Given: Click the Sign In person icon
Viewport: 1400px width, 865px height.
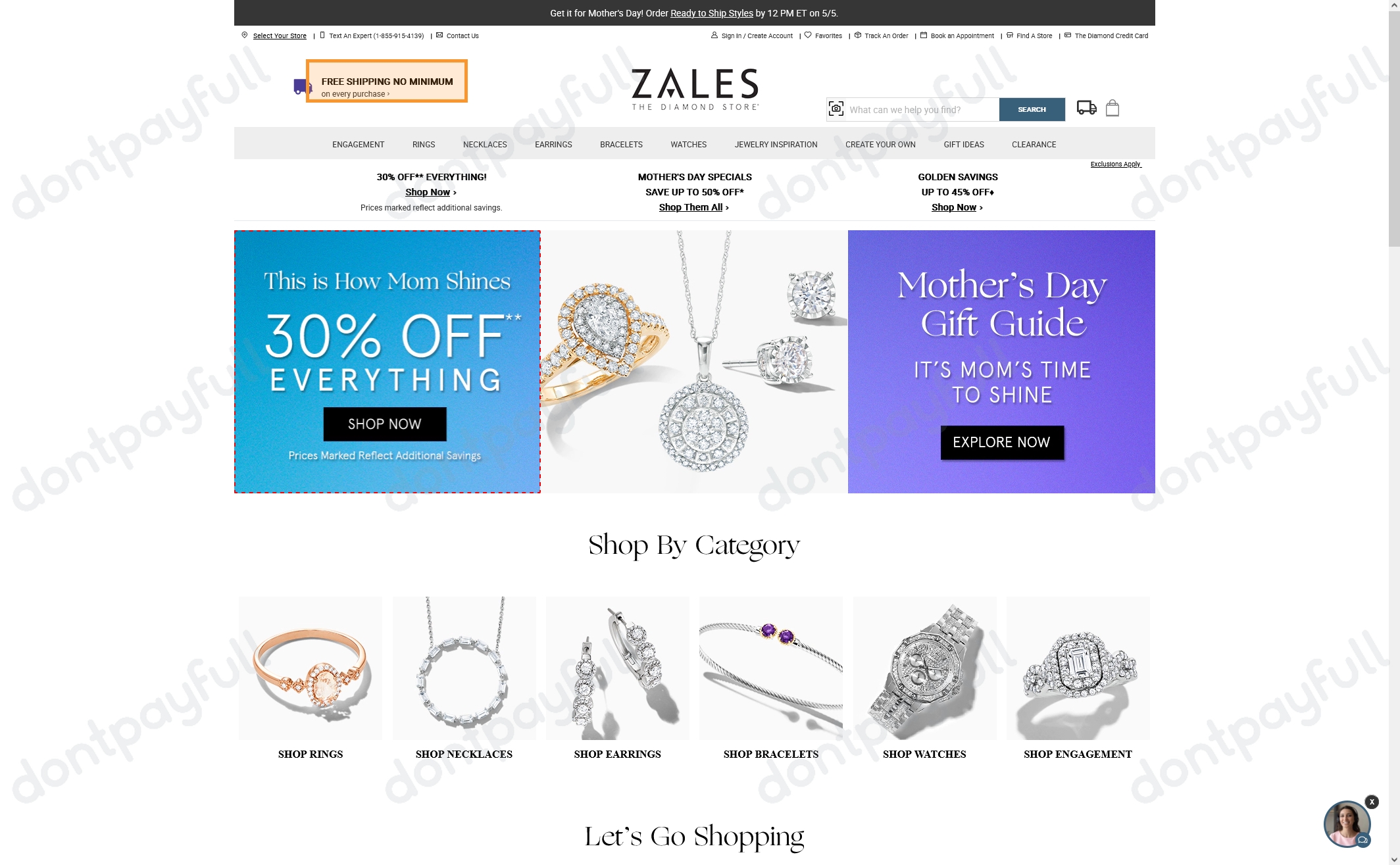Looking at the screenshot, I should coord(714,36).
